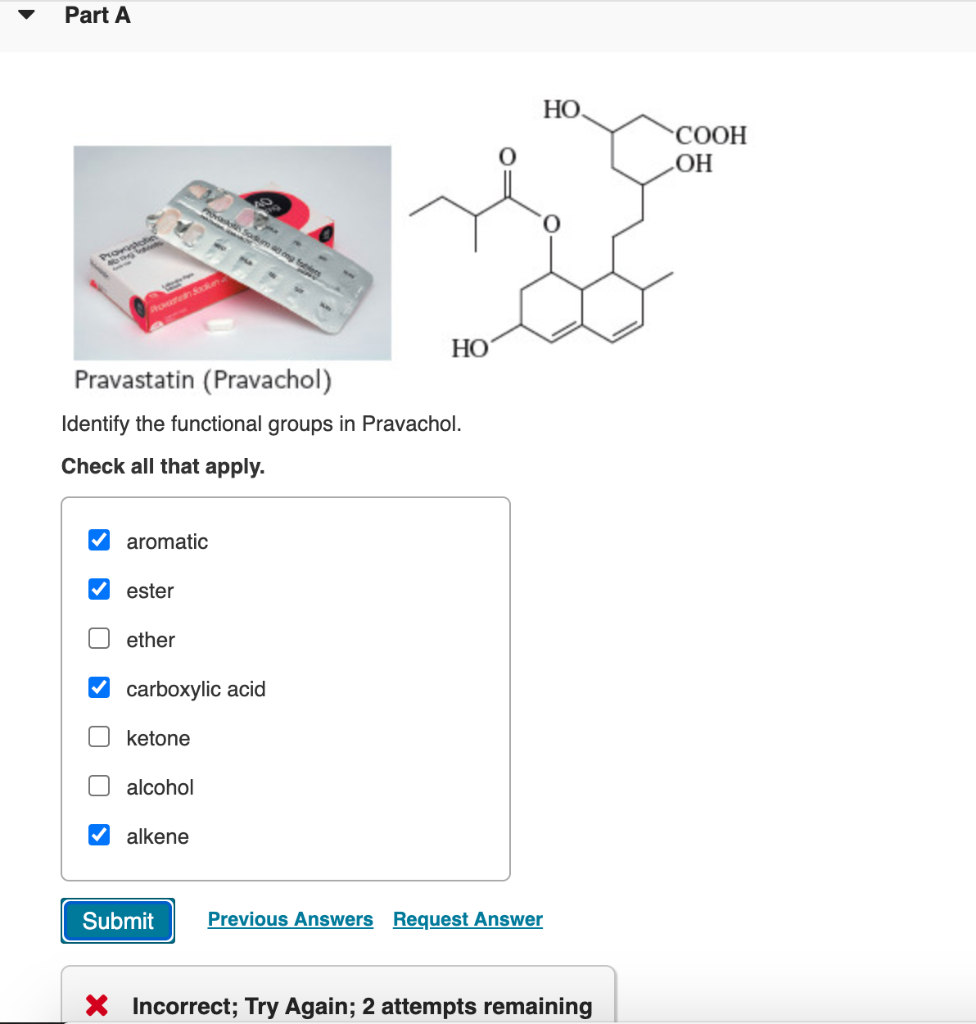This screenshot has height=1024, width=976.
Task: Click the Check all that apply text
Action: [x=163, y=466]
